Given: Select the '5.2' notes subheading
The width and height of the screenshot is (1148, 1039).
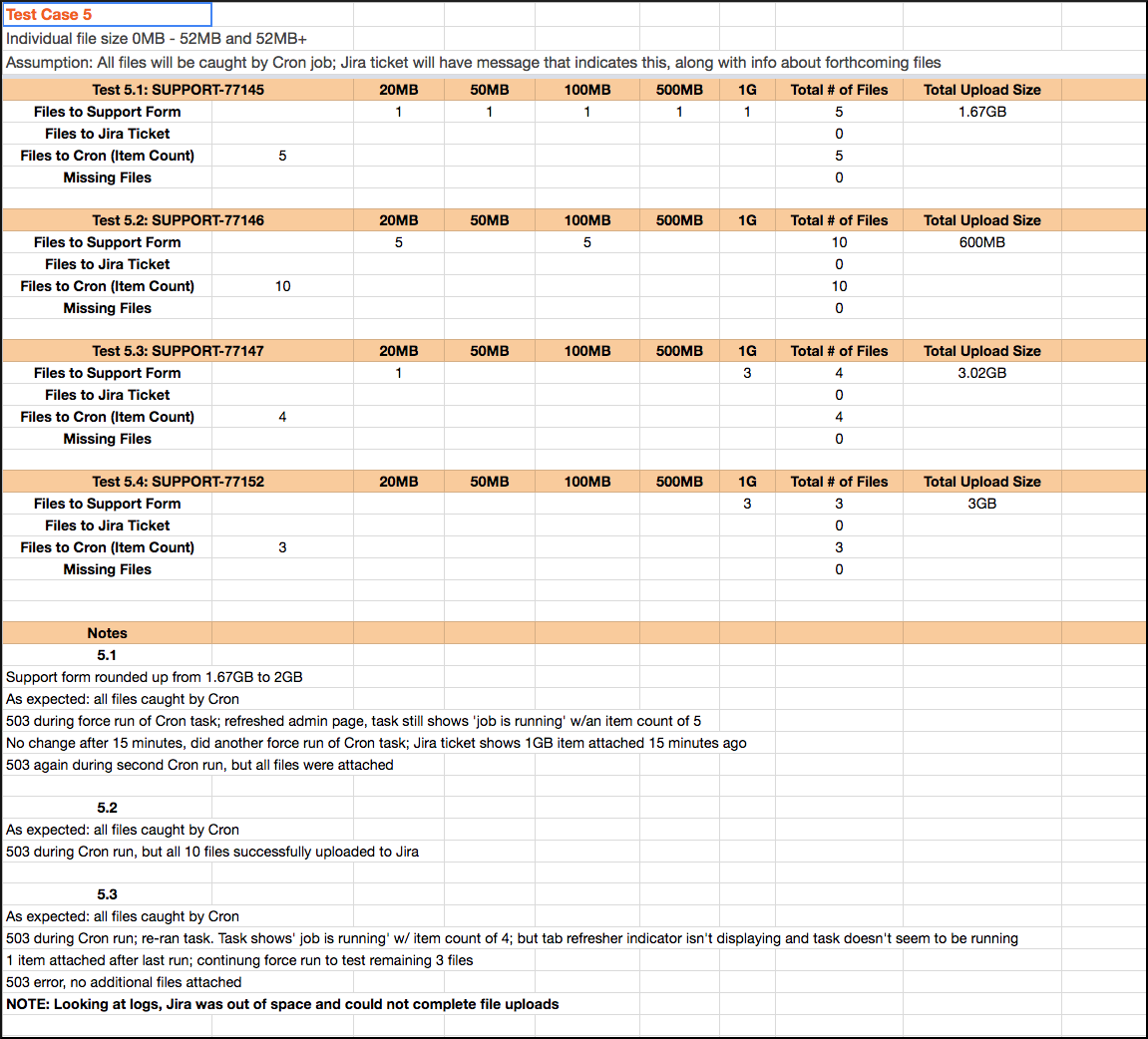Looking at the screenshot, I should (x=107, y=808).
